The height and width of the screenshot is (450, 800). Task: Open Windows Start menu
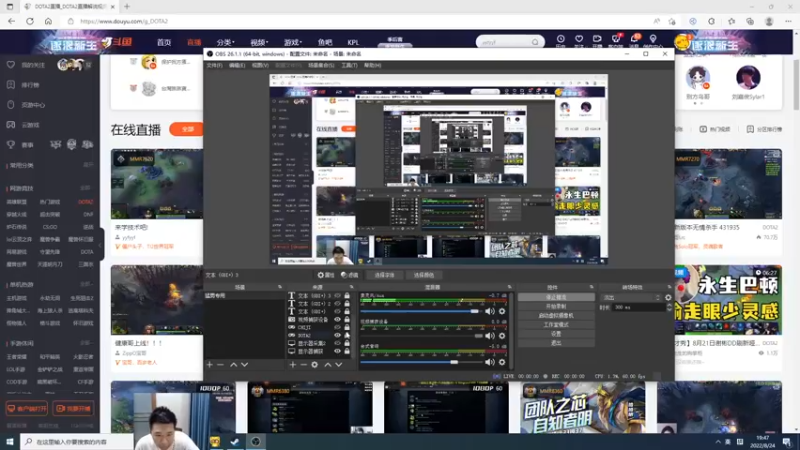tap(10, 442)
